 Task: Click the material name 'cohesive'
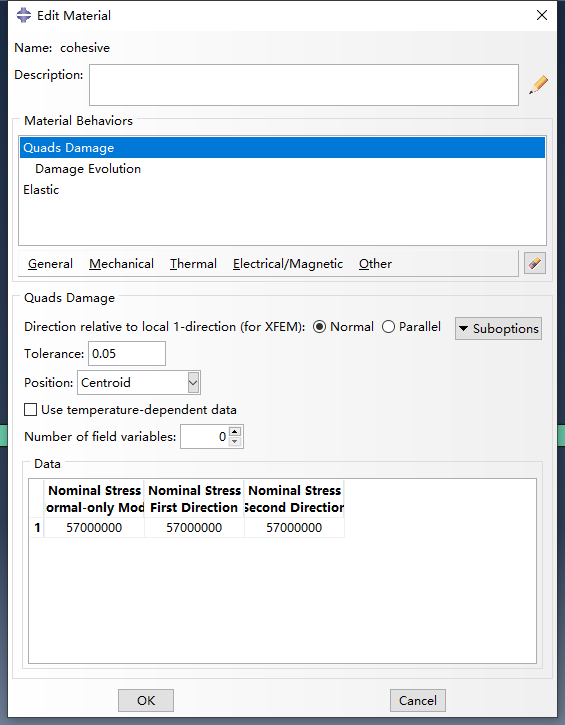point(85,48)
